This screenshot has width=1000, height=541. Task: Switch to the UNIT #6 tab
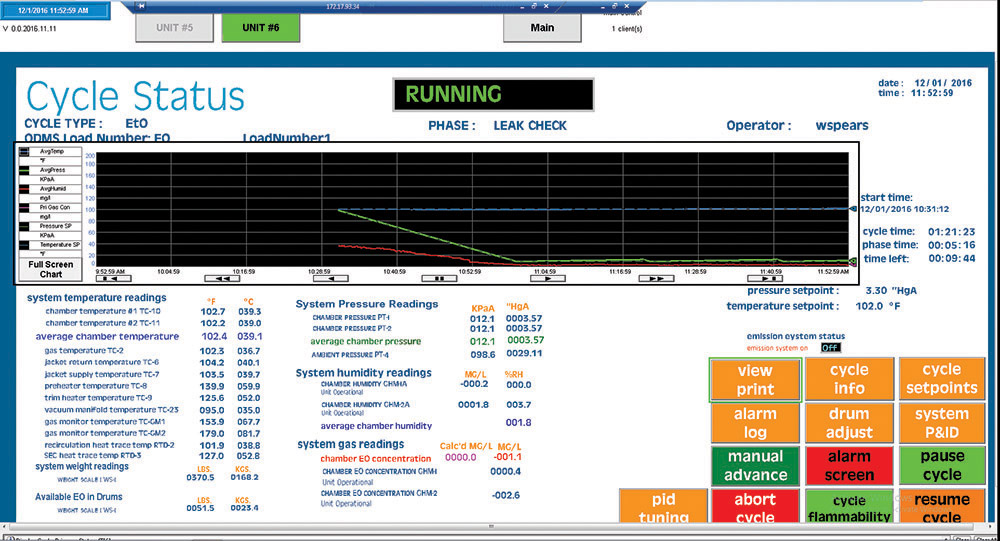(260, 28)
